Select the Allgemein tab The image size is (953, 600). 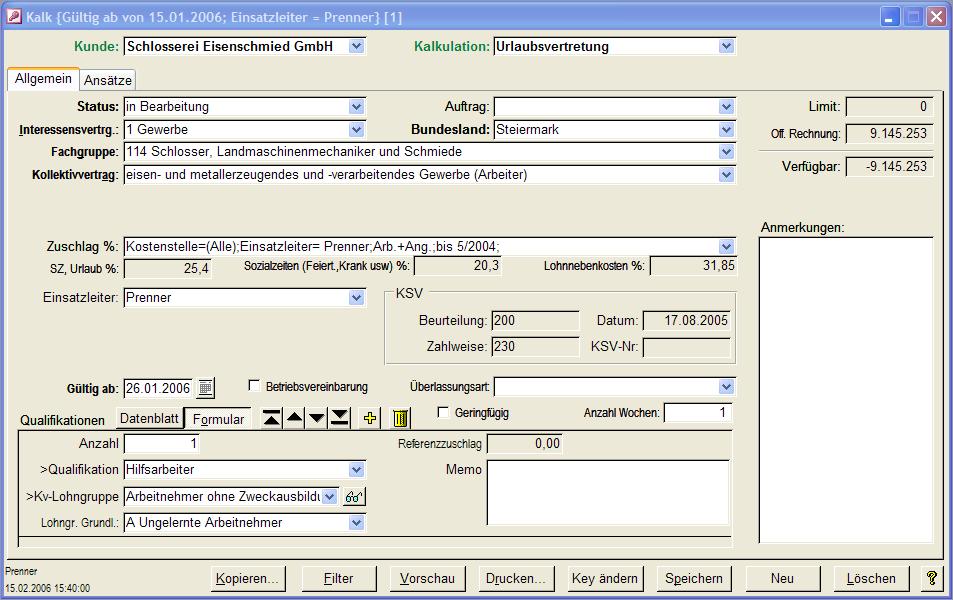43,78
